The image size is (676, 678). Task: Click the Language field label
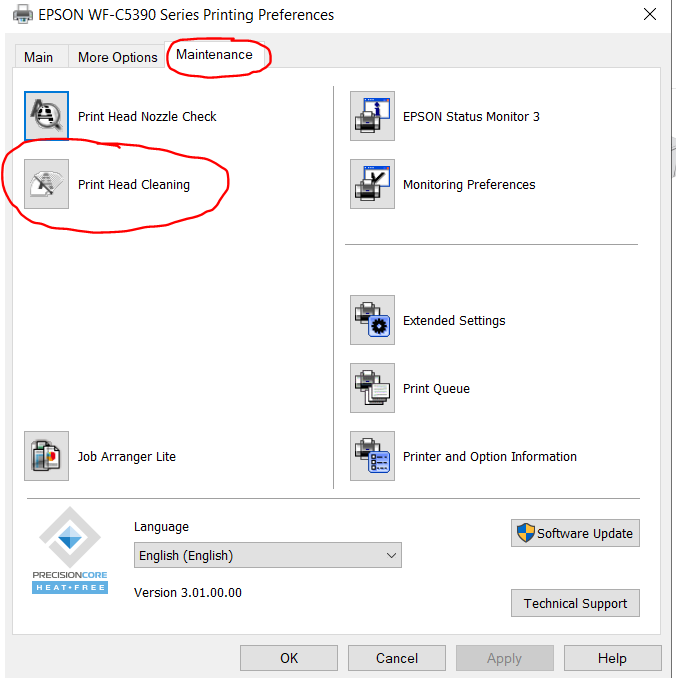[x=161, y=527]
